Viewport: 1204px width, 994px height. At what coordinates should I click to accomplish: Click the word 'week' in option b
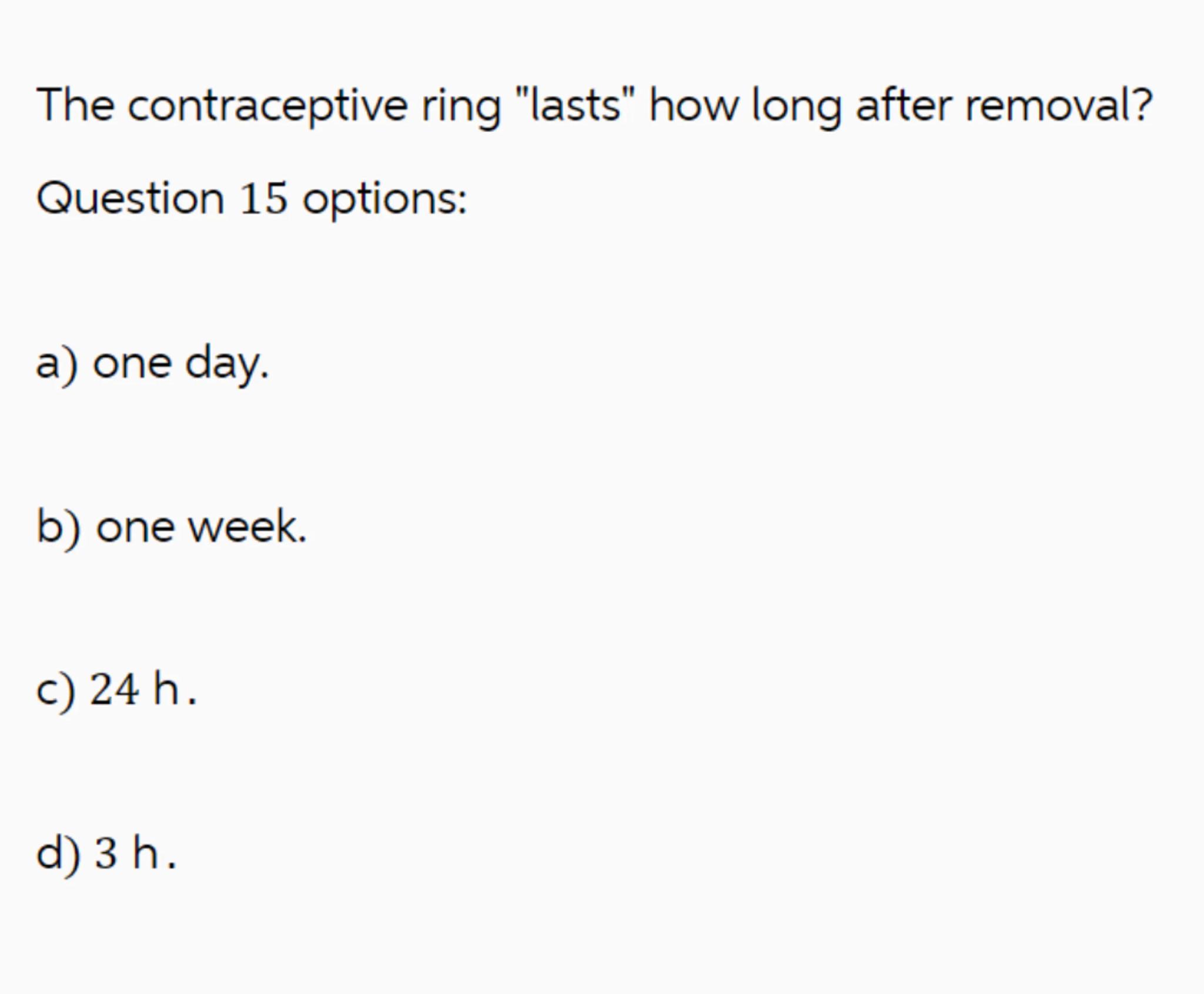pyautogui.click(x=246, y=527)
